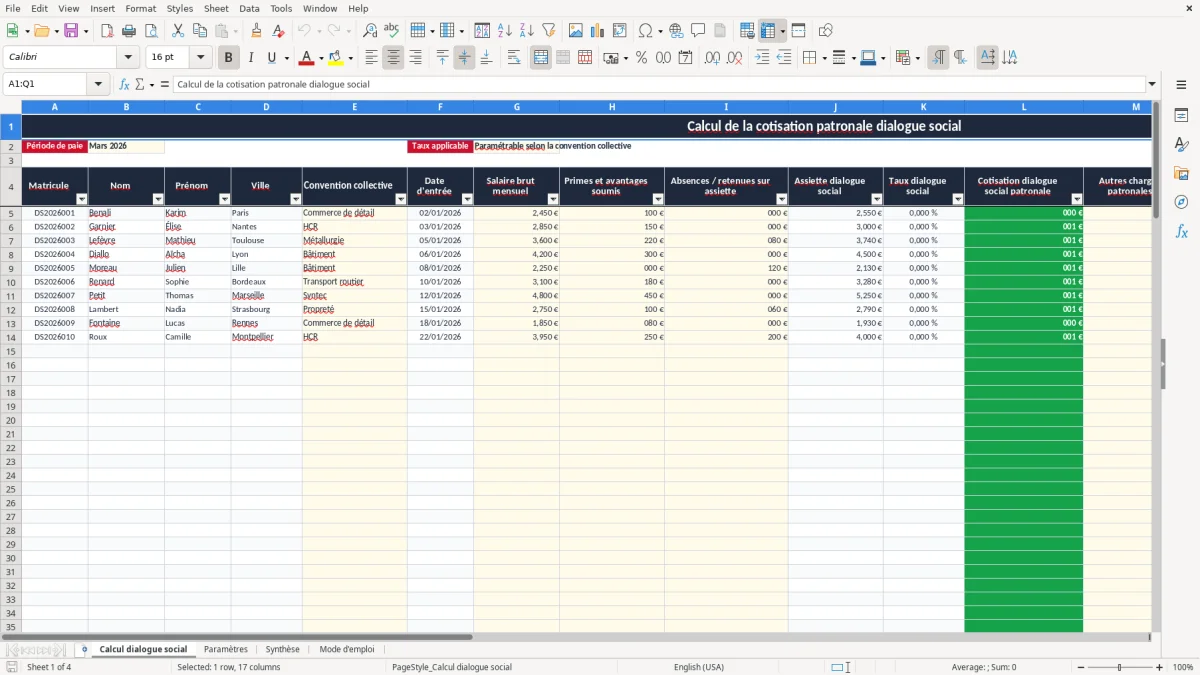Click the Select Function sigma button
Screen dimensions: 1200x675
pyautogui.click(x=140, y=84)
